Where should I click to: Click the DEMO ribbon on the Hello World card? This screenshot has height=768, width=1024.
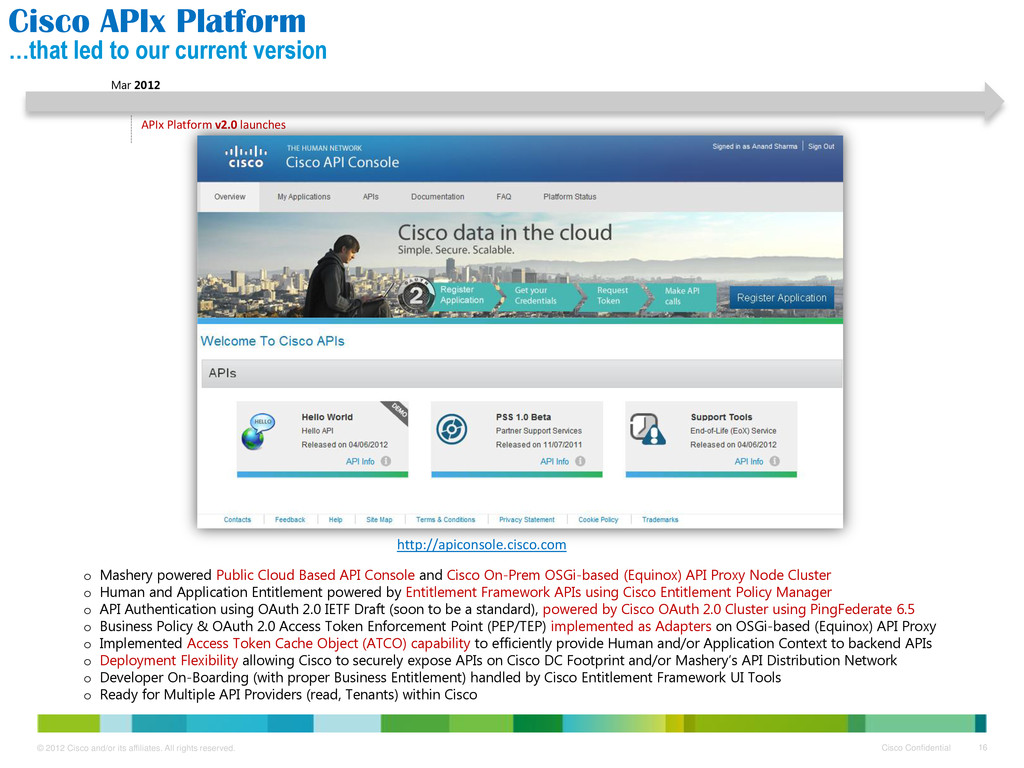(396, 412)
